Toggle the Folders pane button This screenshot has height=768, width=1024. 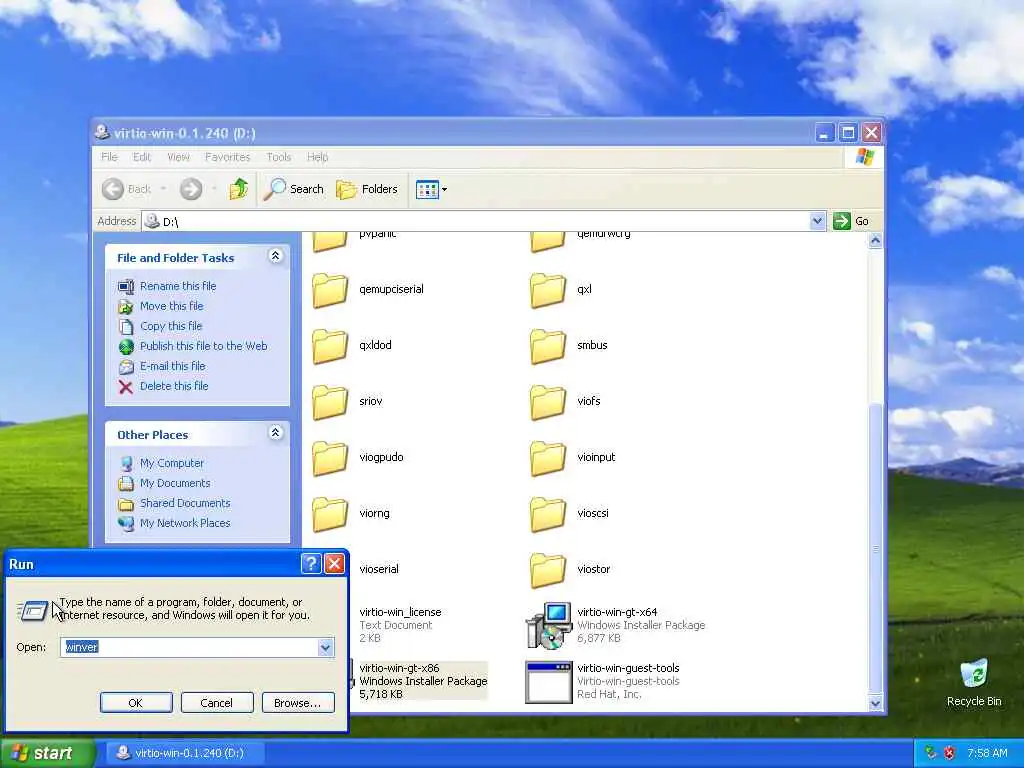click(366, 189)
